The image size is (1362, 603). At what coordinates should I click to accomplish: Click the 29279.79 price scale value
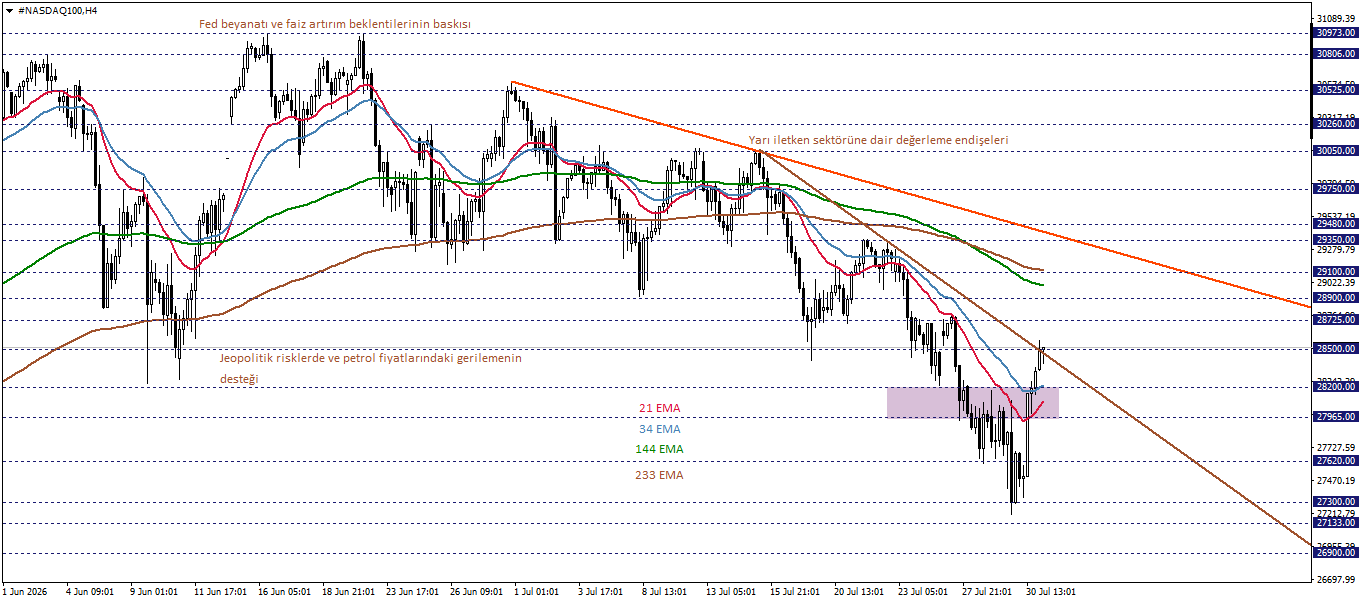[1337, 250]
